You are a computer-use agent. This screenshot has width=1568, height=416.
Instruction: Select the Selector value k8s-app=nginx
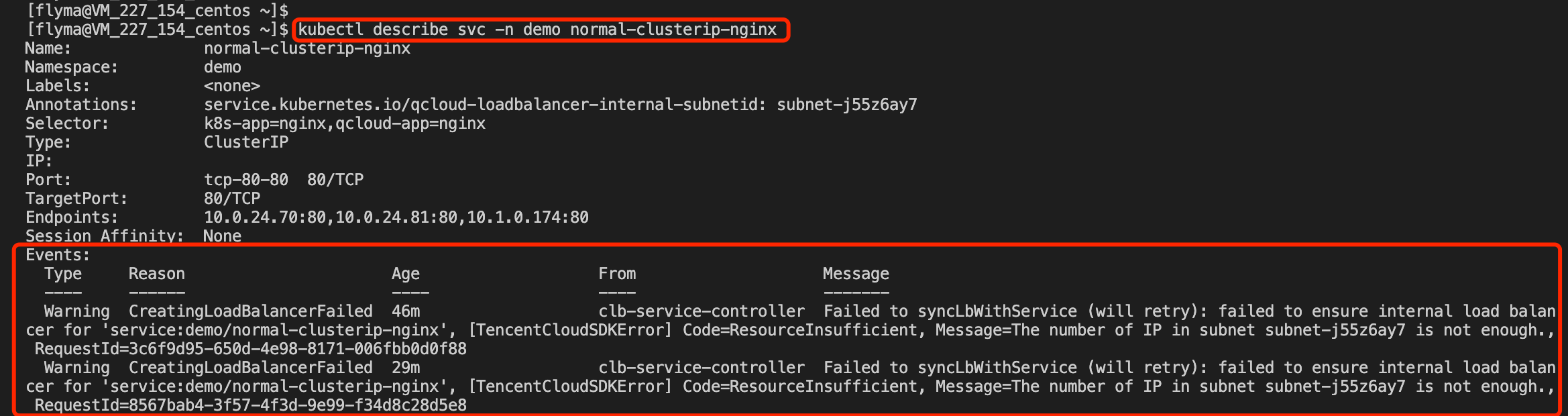[x=266, y=124]
